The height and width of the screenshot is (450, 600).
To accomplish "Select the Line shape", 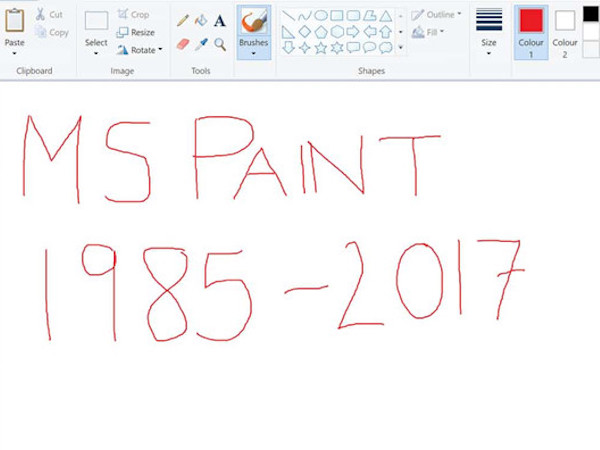I will click(x=288, y=16).
